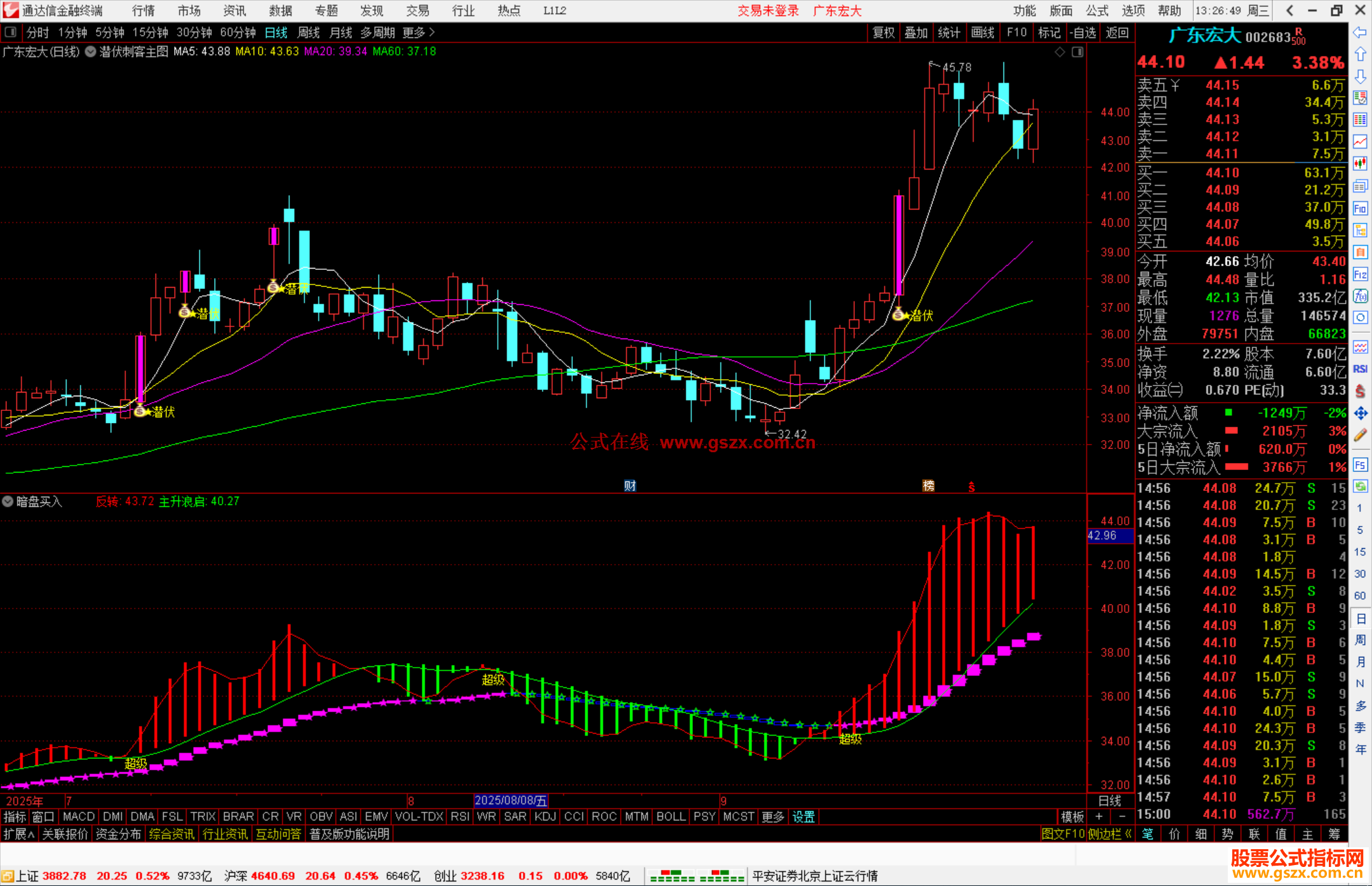The width and height of the screenshot is (1372, 886).
Task: Toggle the 潜伏刺客主图 indicator round button
Action: pyautogui.click(x=91, y=51)
